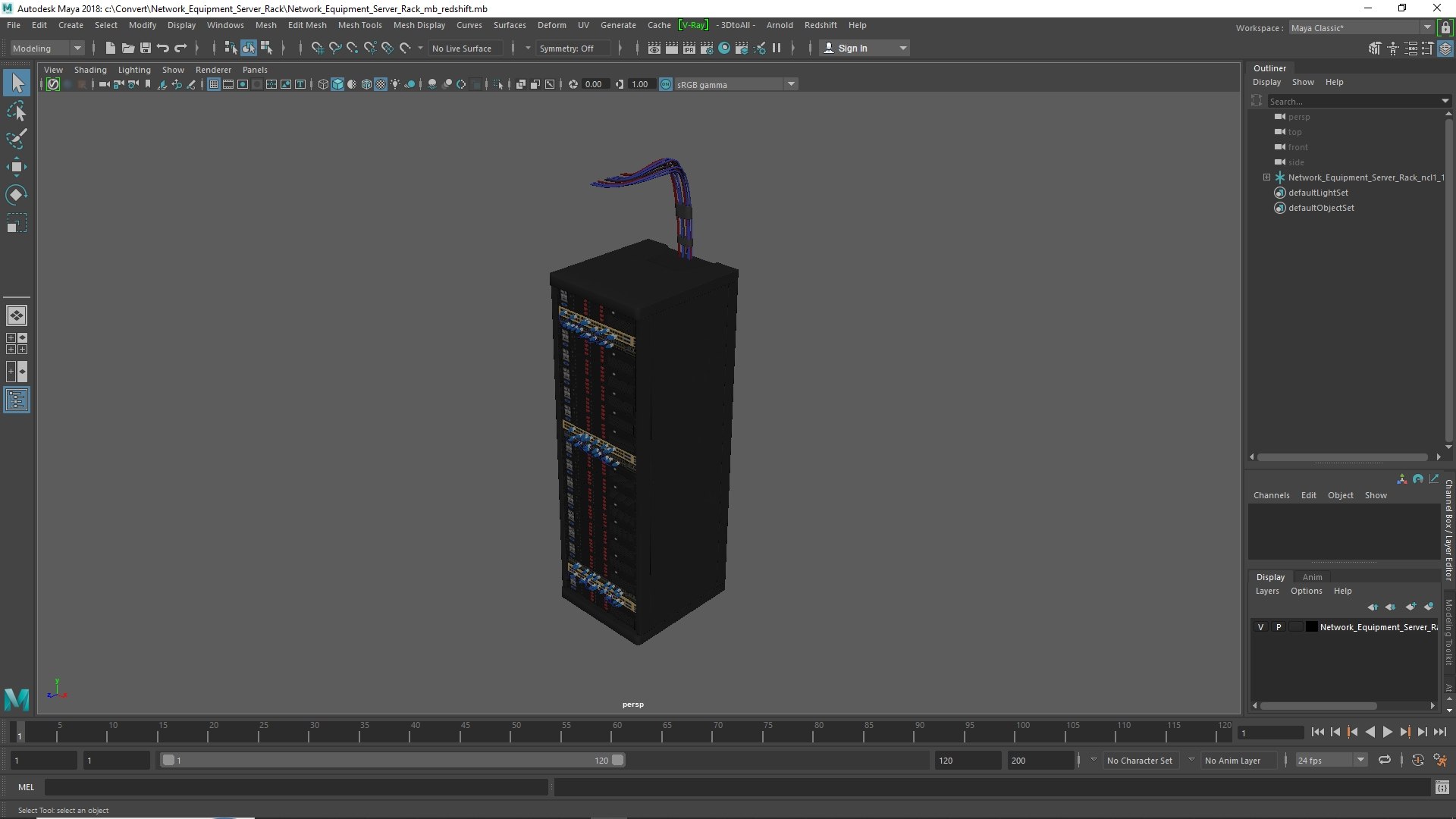Image resolution: width=1456 pixels, height=819 pixels.
Task: Activate the Lasso selection tool
Action: tap(17, 111)
